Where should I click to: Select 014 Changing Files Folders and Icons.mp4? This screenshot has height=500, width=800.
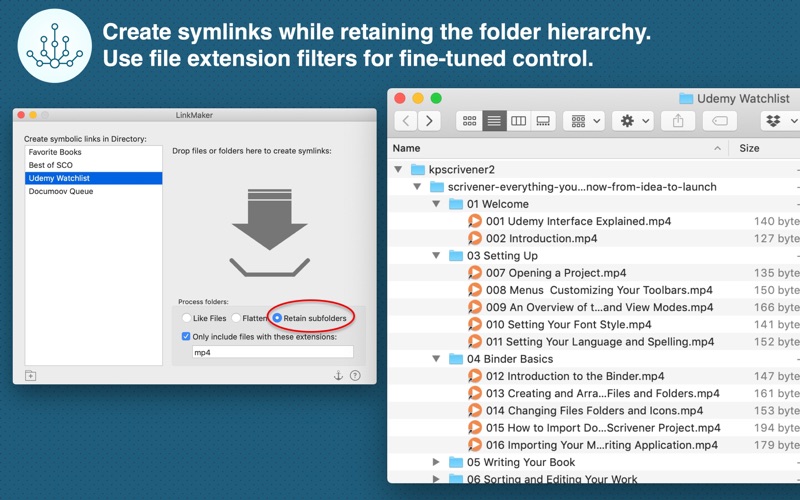(x=594, y=411)
